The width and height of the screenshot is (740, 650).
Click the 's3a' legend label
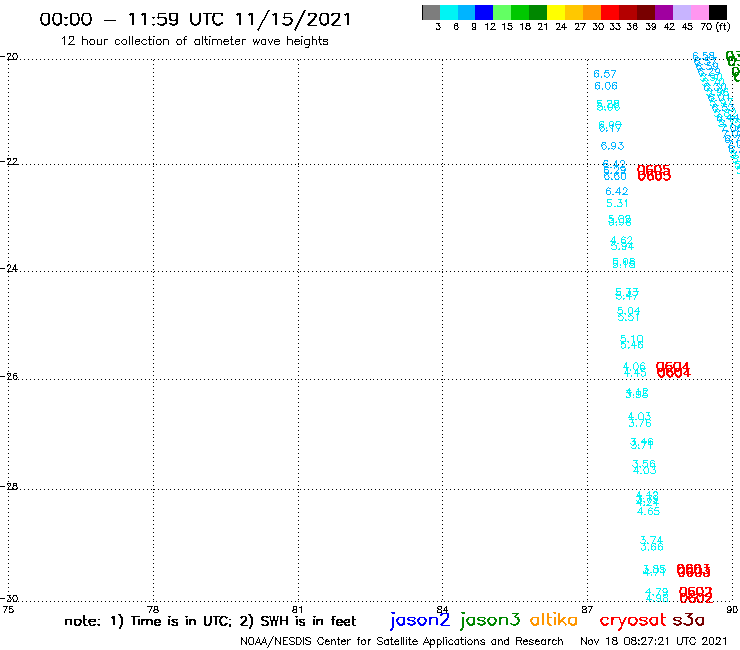click(x=688, y=620)
